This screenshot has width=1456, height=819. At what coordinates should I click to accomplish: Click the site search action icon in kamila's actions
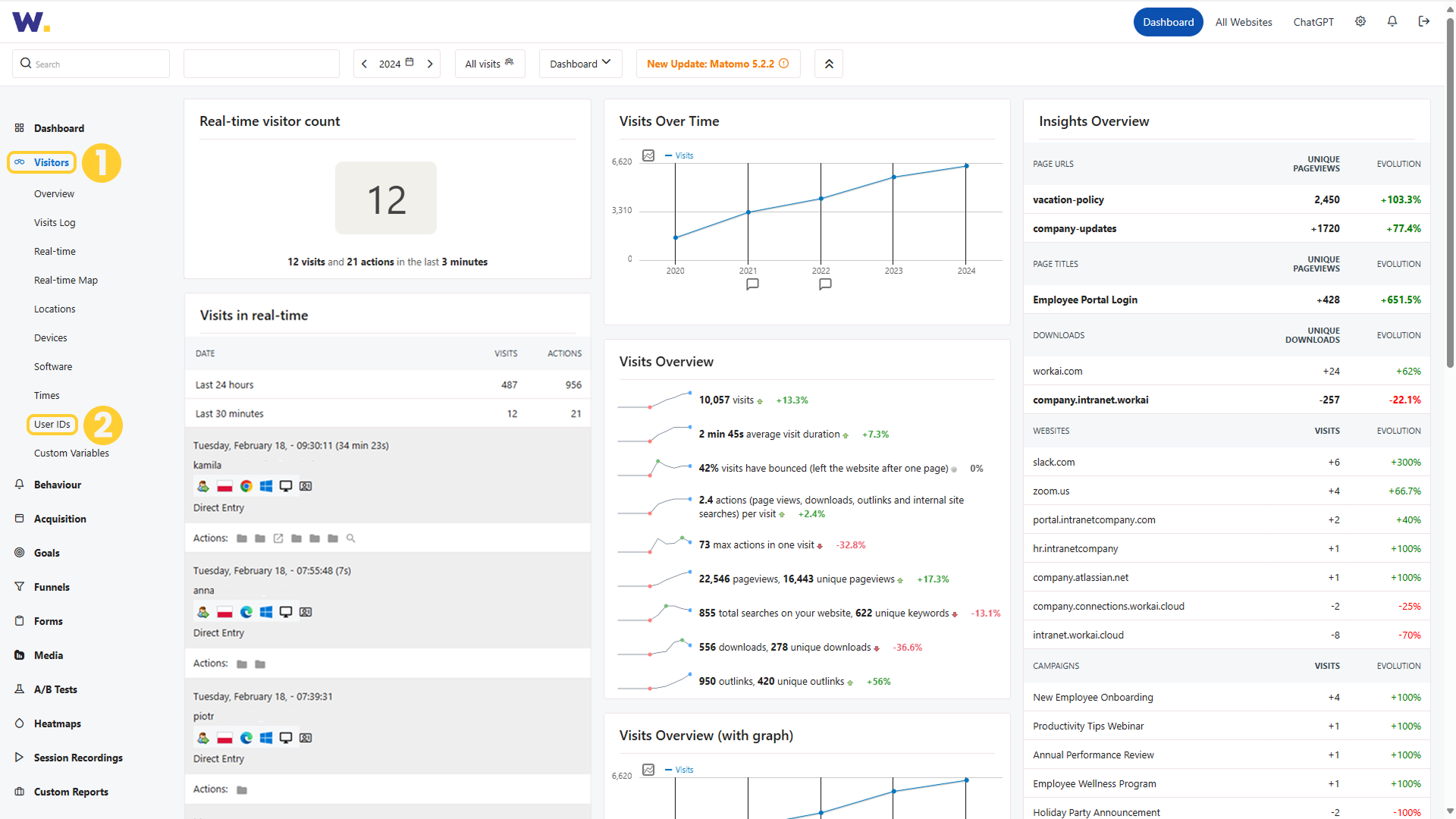click(350, 538)
